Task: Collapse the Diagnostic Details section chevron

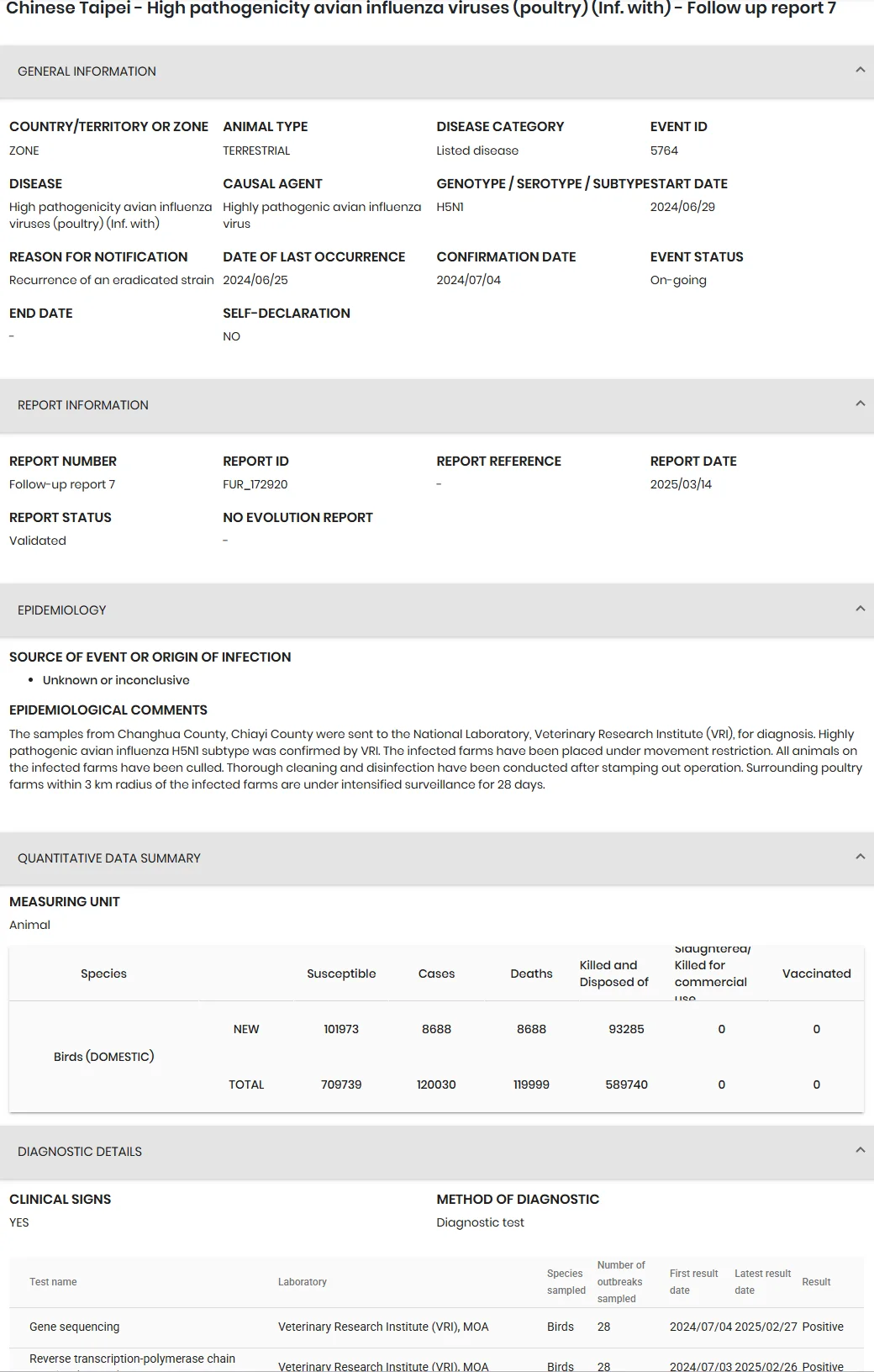Action: tap(860, 1151)
